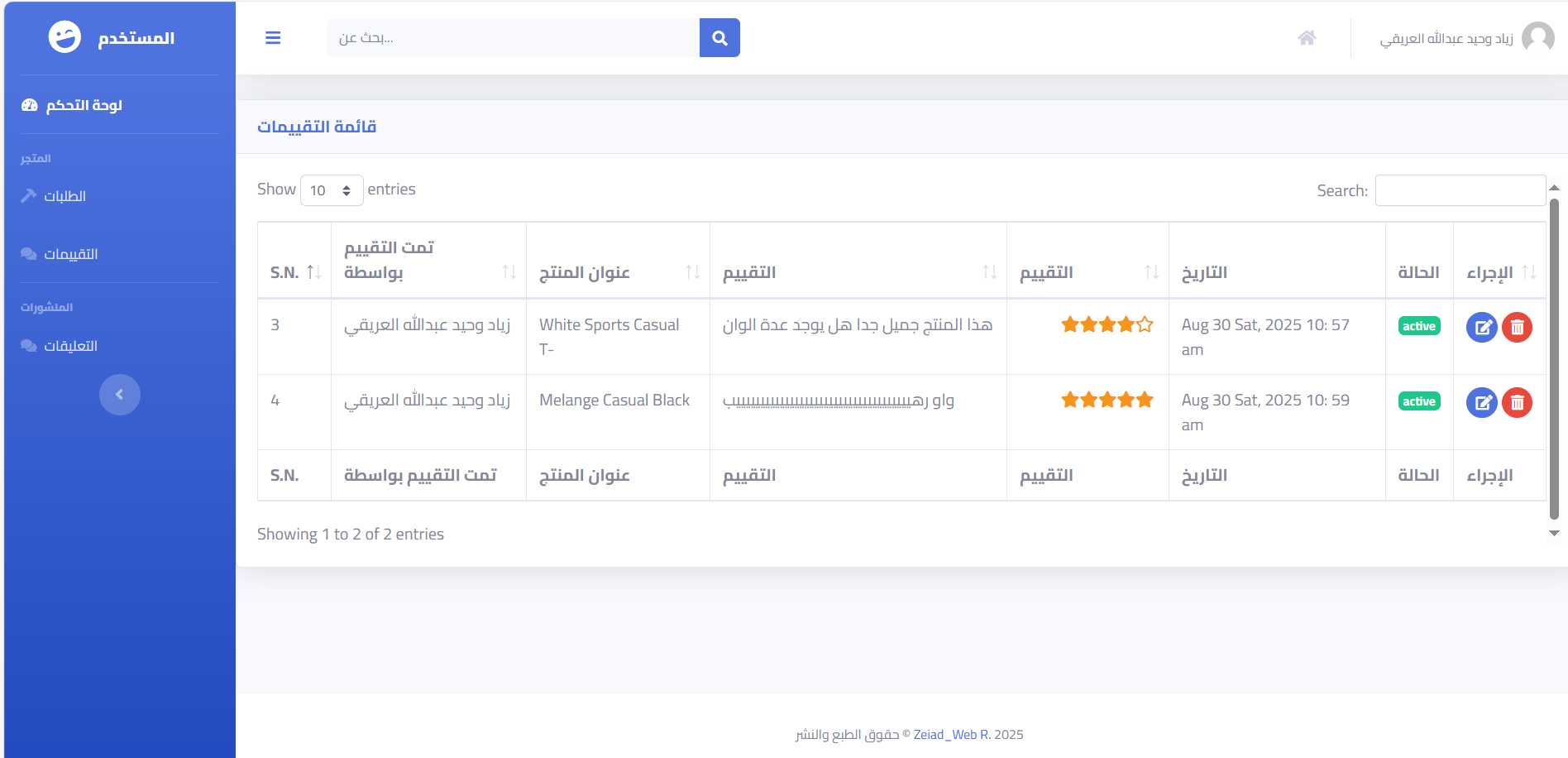
Task: Open the home icon in top bar
Action: pyautogui.click(x=1307, y=38)
